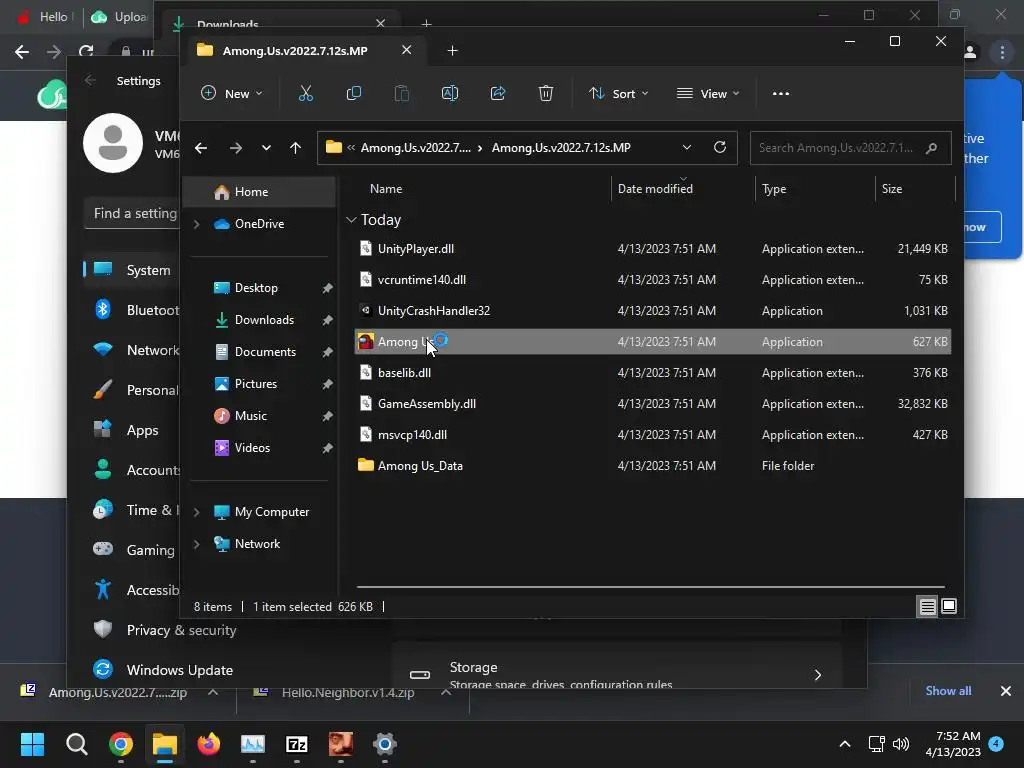1024x768 pixels.
Task: Click the clock and date in taskbar
Action: coord(953,744)
